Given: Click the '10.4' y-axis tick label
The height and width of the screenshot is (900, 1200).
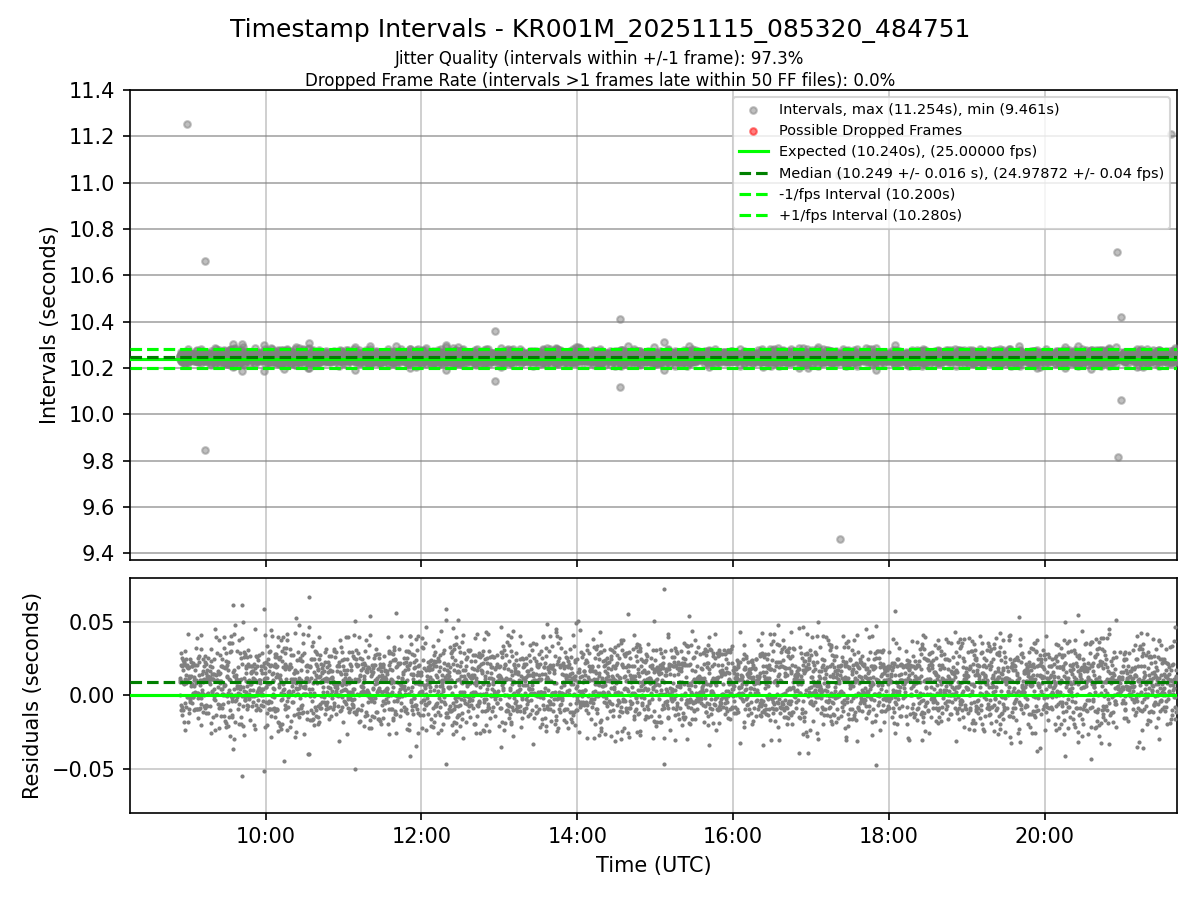Looking at the screenshot, I should 94,322.
